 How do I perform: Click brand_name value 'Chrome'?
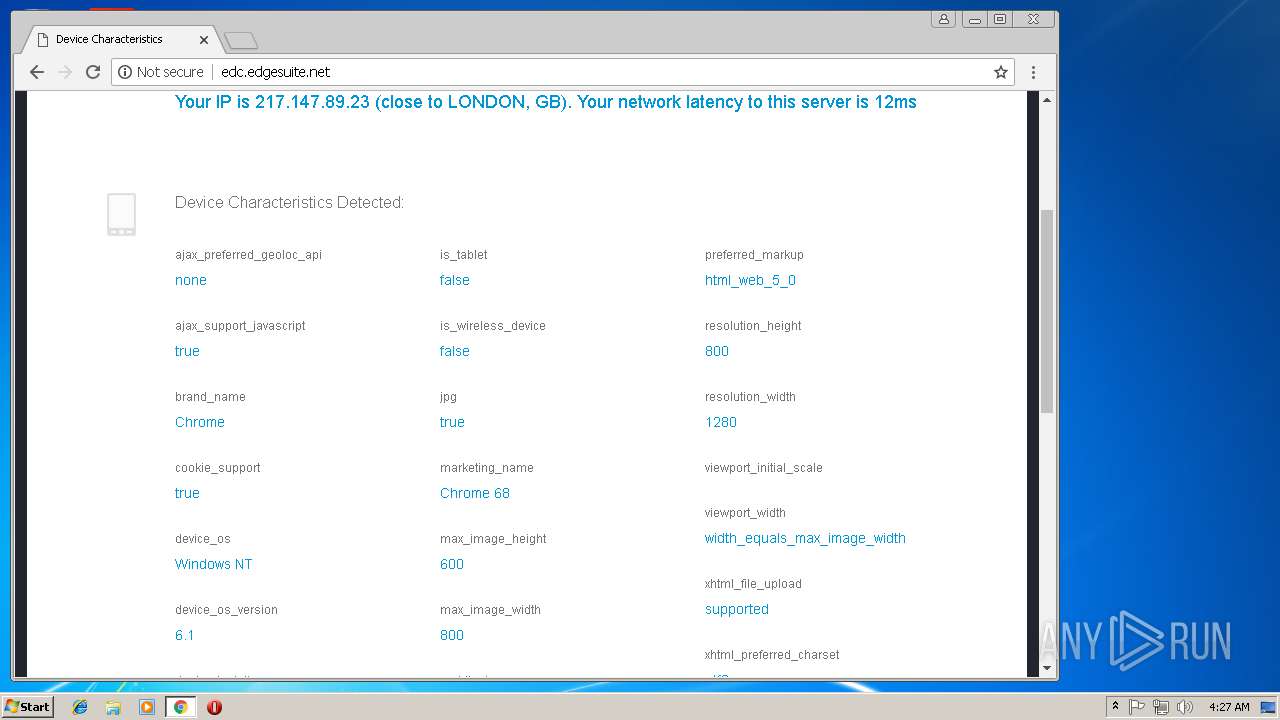(200, 422)
